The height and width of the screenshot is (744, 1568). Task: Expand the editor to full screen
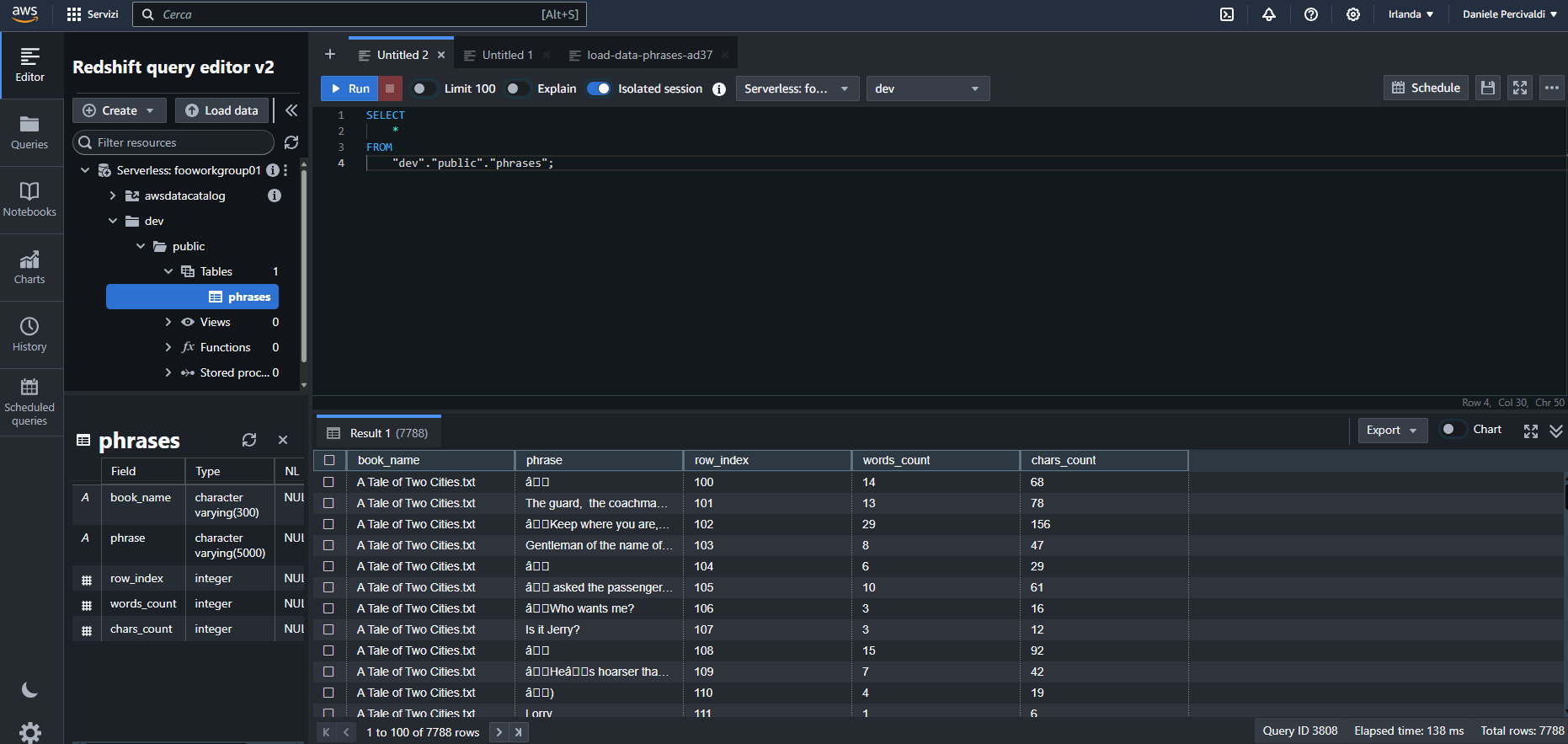pos(1520,88)
